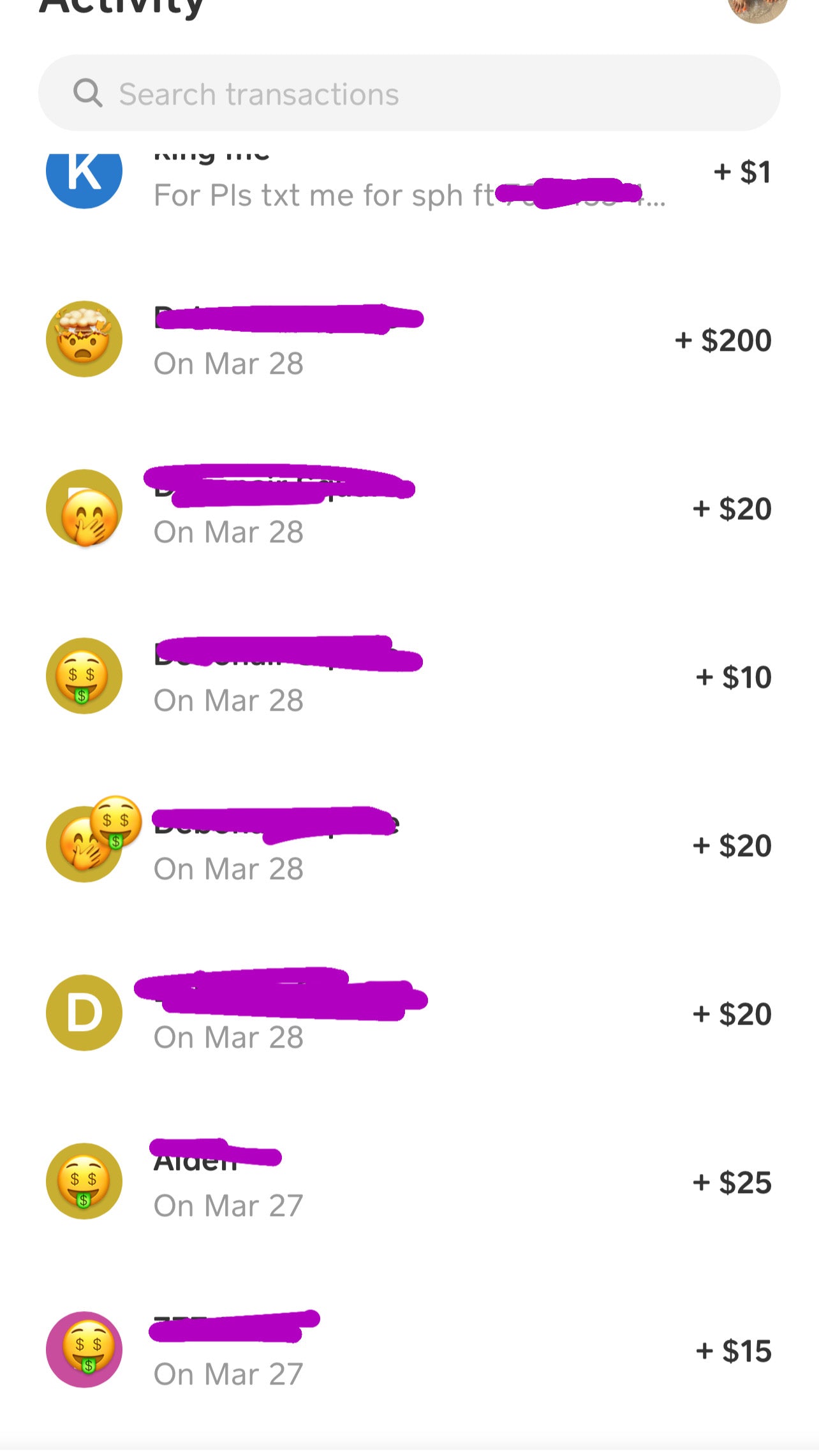Tap the + $1 payment amount
Screen dimensions: 819x1456
742,172
